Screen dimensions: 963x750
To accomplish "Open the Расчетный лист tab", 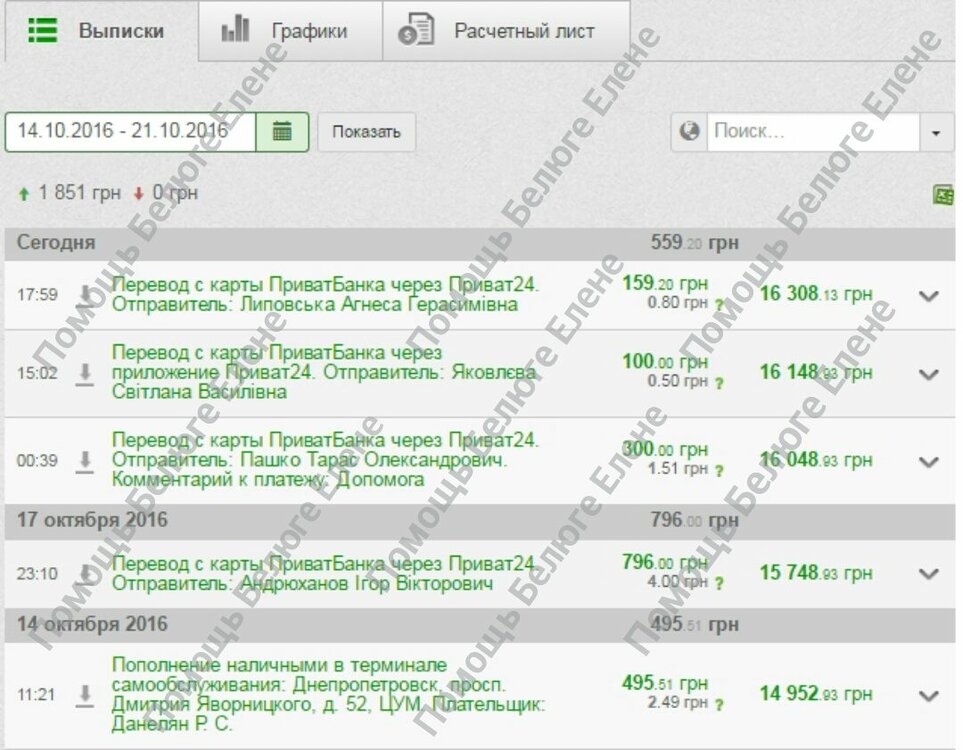I will click(x=506, y=31).
